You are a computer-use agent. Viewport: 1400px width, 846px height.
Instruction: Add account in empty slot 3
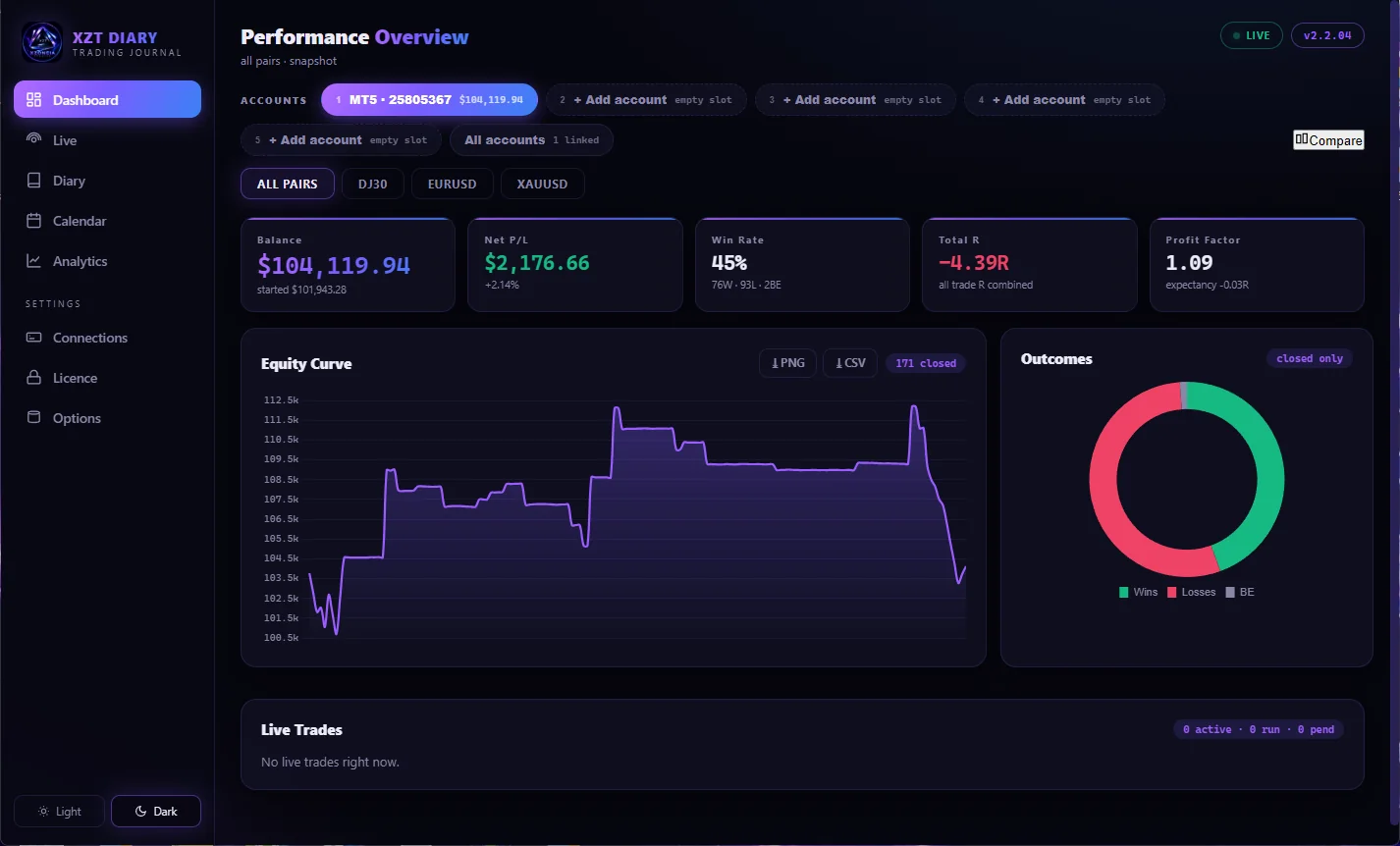[855, 99]
